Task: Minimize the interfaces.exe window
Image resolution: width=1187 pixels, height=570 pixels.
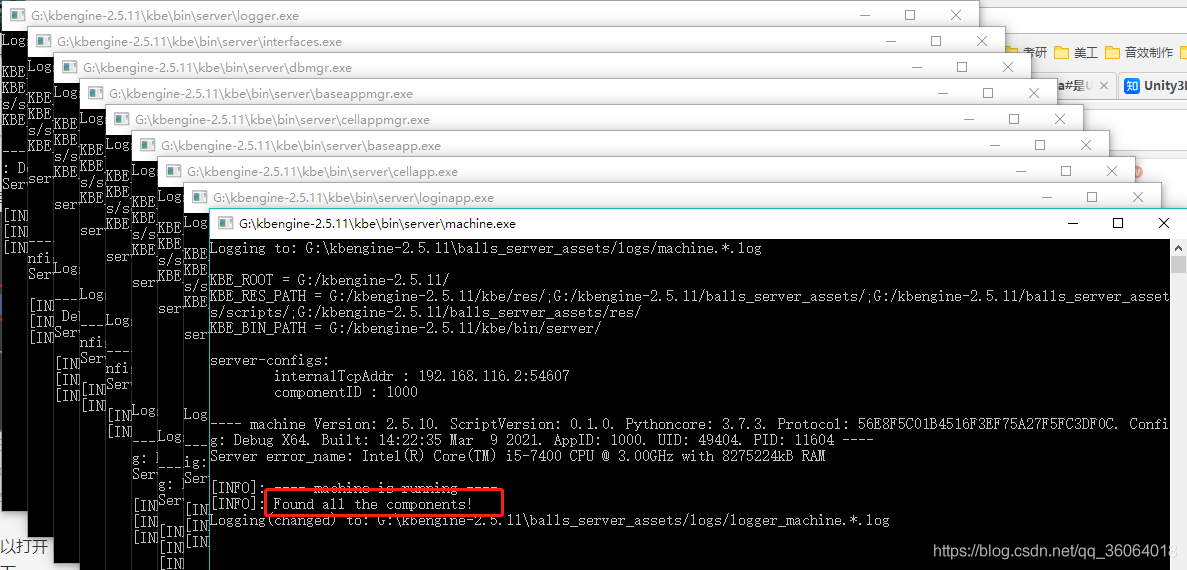Action: tap(890, 42)
